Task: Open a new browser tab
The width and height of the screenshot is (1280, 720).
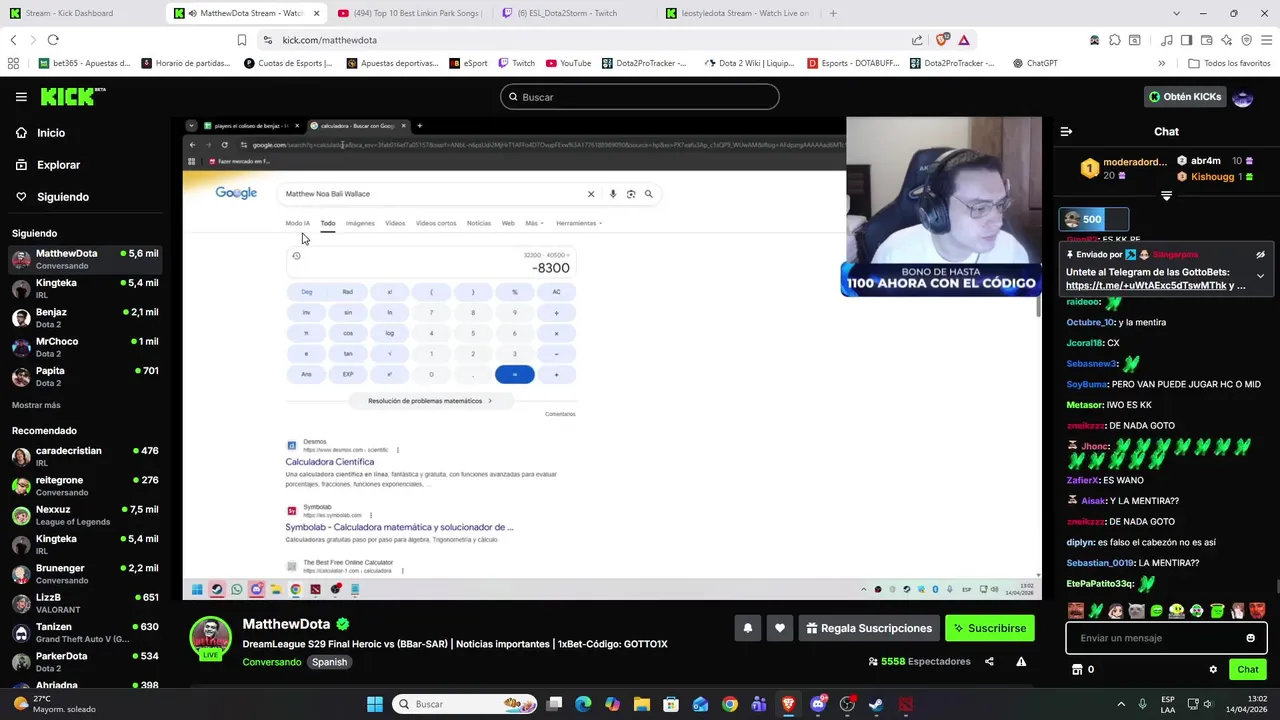Action: [x=833, y=13]
